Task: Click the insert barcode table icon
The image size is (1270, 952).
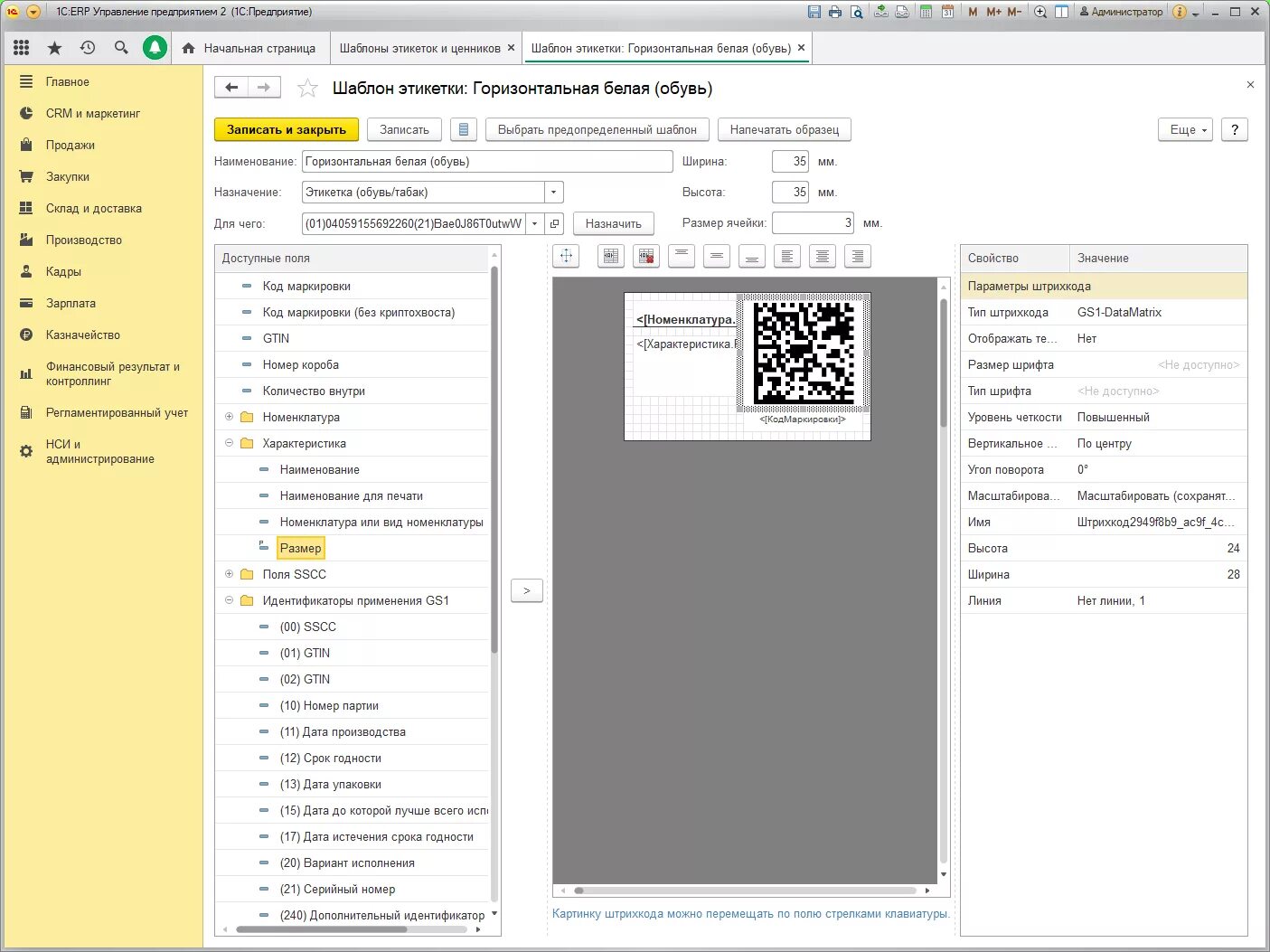Action: tap(611, 256)
